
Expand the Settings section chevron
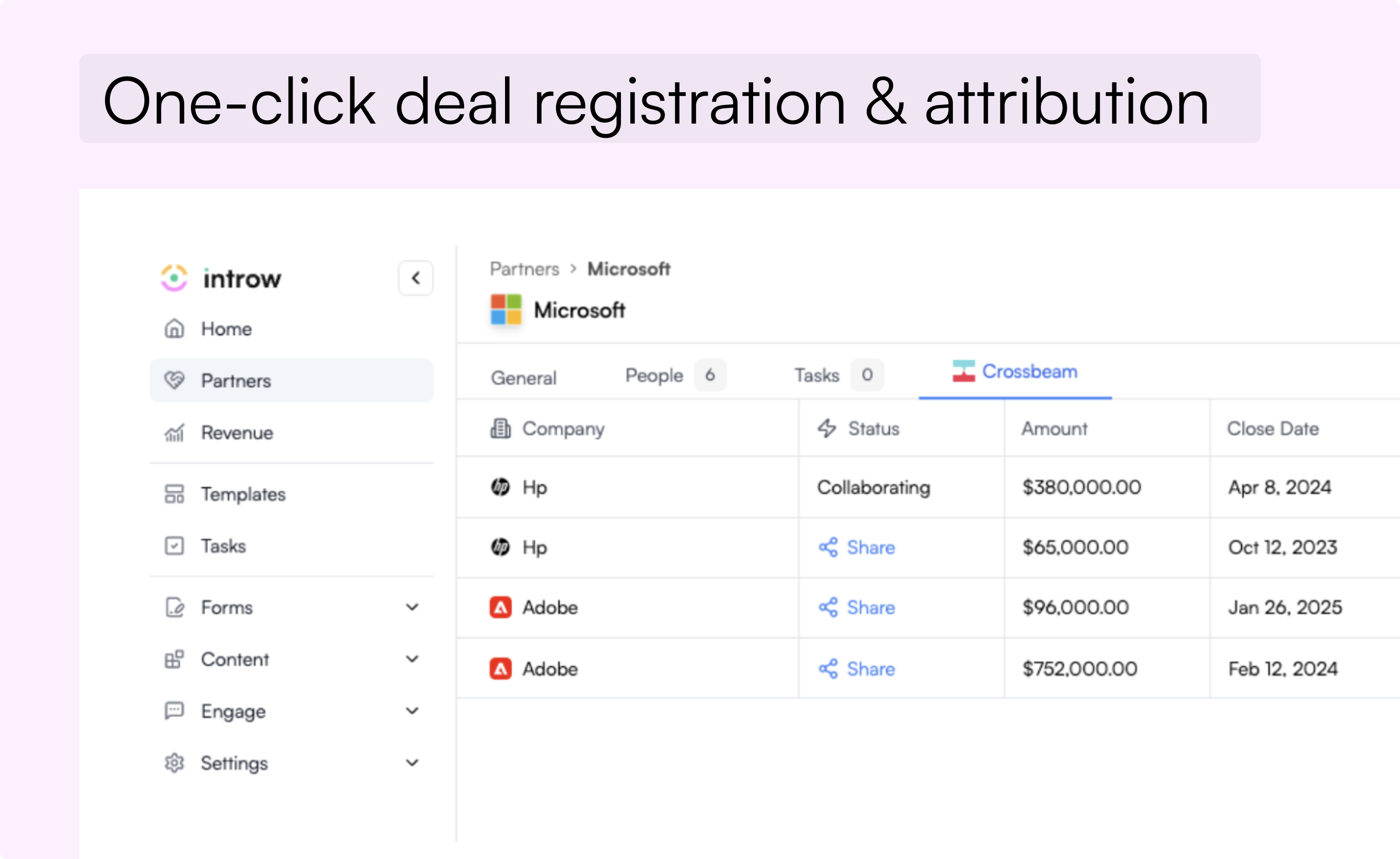click(x=413, y=763)
